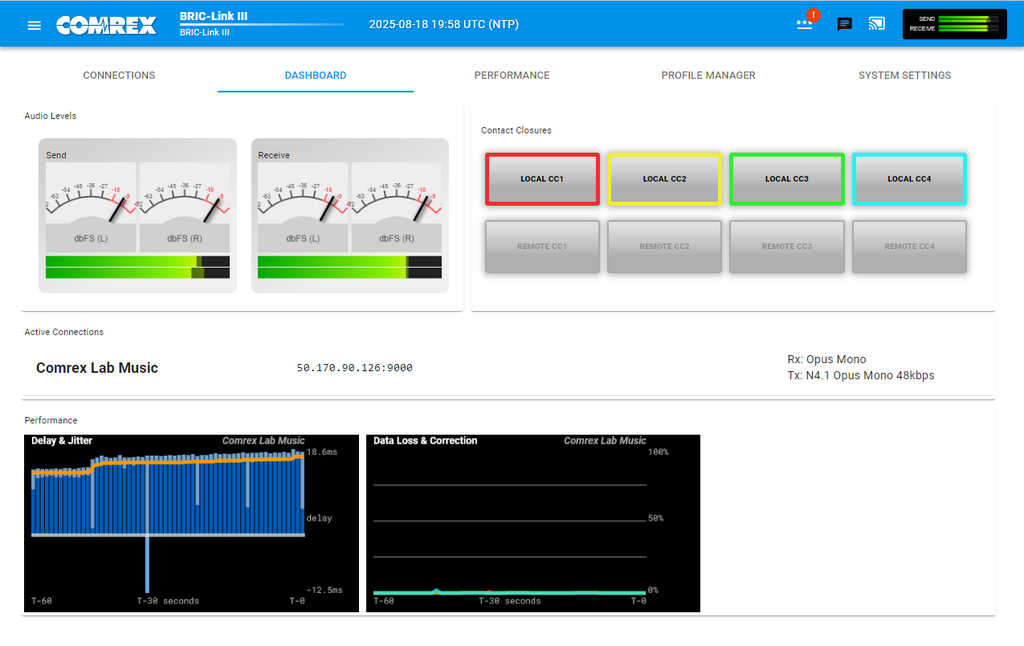Screen dimensions: 1024x646
Task: Open the hamburger navigation menu
Action: [34, 25]
